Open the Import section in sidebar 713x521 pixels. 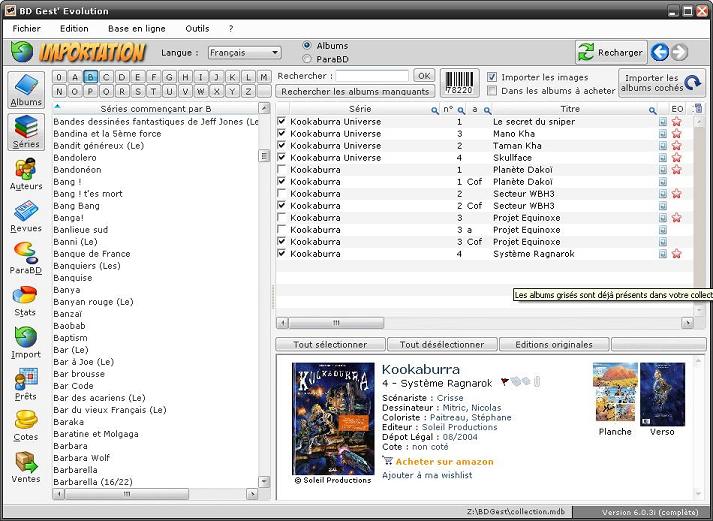pos(26,342)
